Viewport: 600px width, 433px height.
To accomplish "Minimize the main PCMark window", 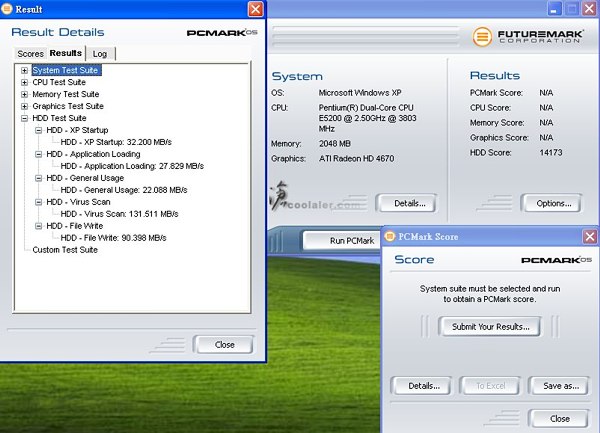I will [554, 9].
